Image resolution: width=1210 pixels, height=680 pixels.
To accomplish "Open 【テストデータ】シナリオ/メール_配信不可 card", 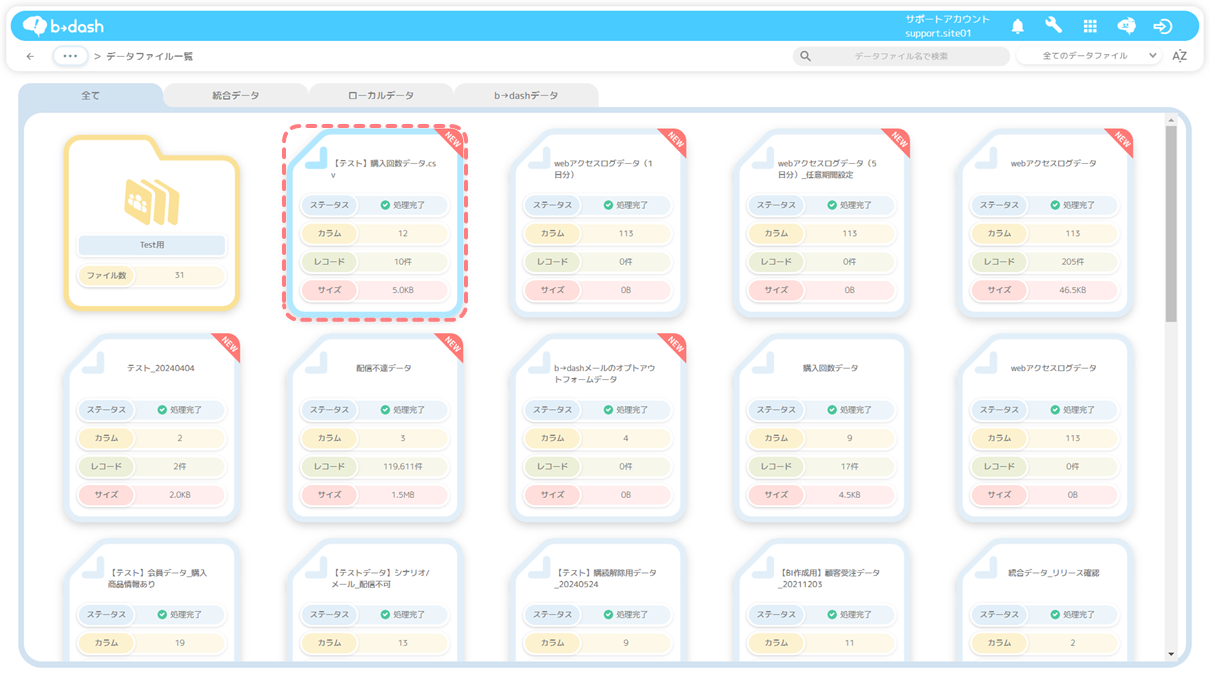I will tap(375, 600).
